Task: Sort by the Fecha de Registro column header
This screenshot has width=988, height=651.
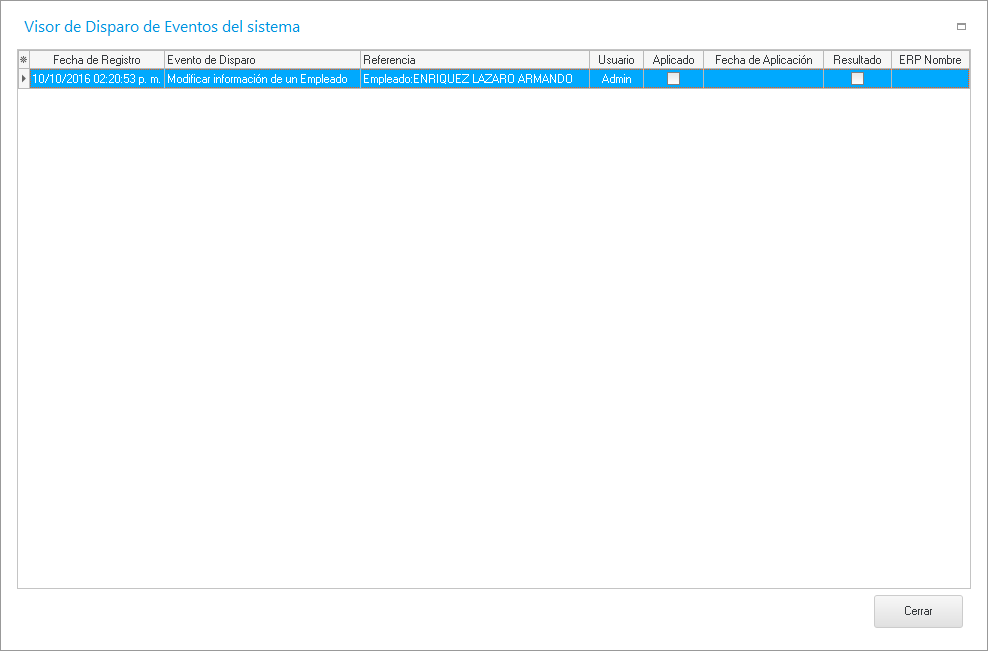Action: [97, 60]
